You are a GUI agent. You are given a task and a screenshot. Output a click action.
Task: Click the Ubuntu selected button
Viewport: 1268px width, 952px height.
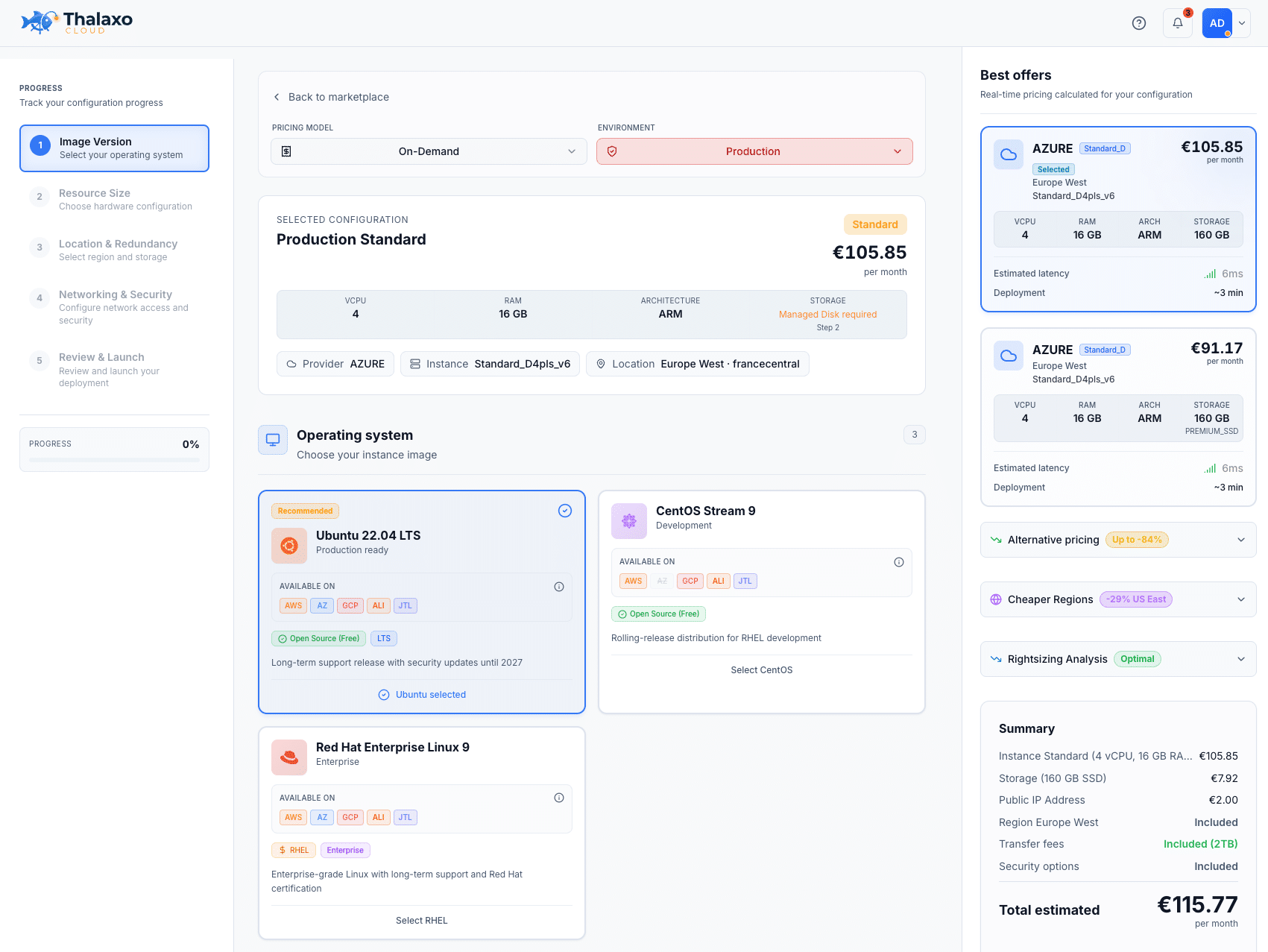[x=422, y=695]
